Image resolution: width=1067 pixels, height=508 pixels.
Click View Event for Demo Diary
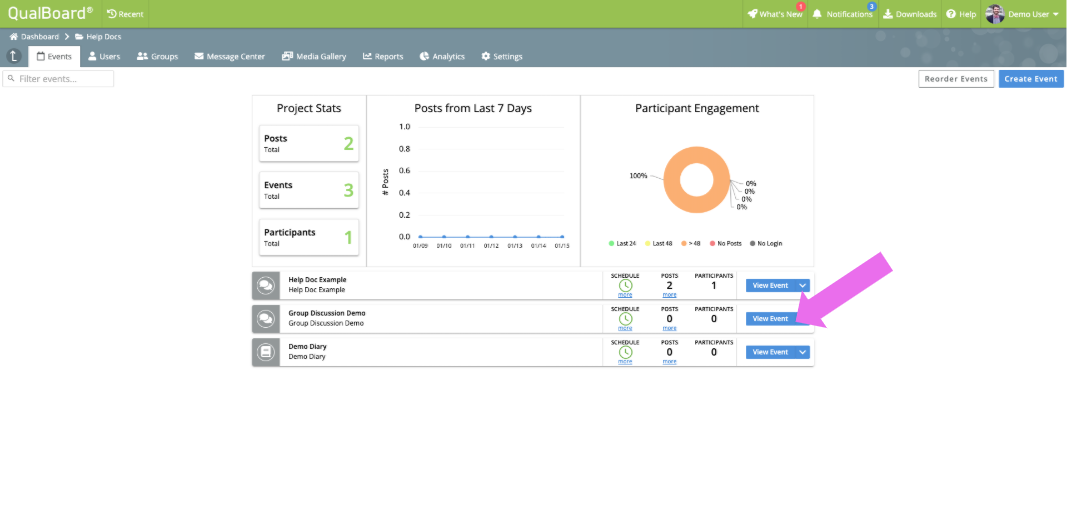point(770,352)
